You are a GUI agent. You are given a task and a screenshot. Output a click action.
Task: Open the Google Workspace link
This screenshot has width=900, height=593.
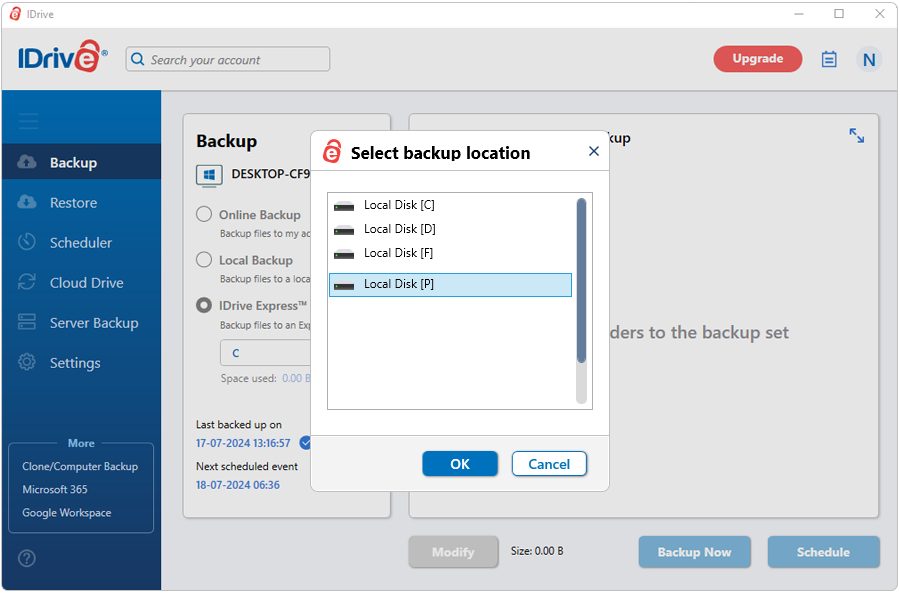pos(67,513)
